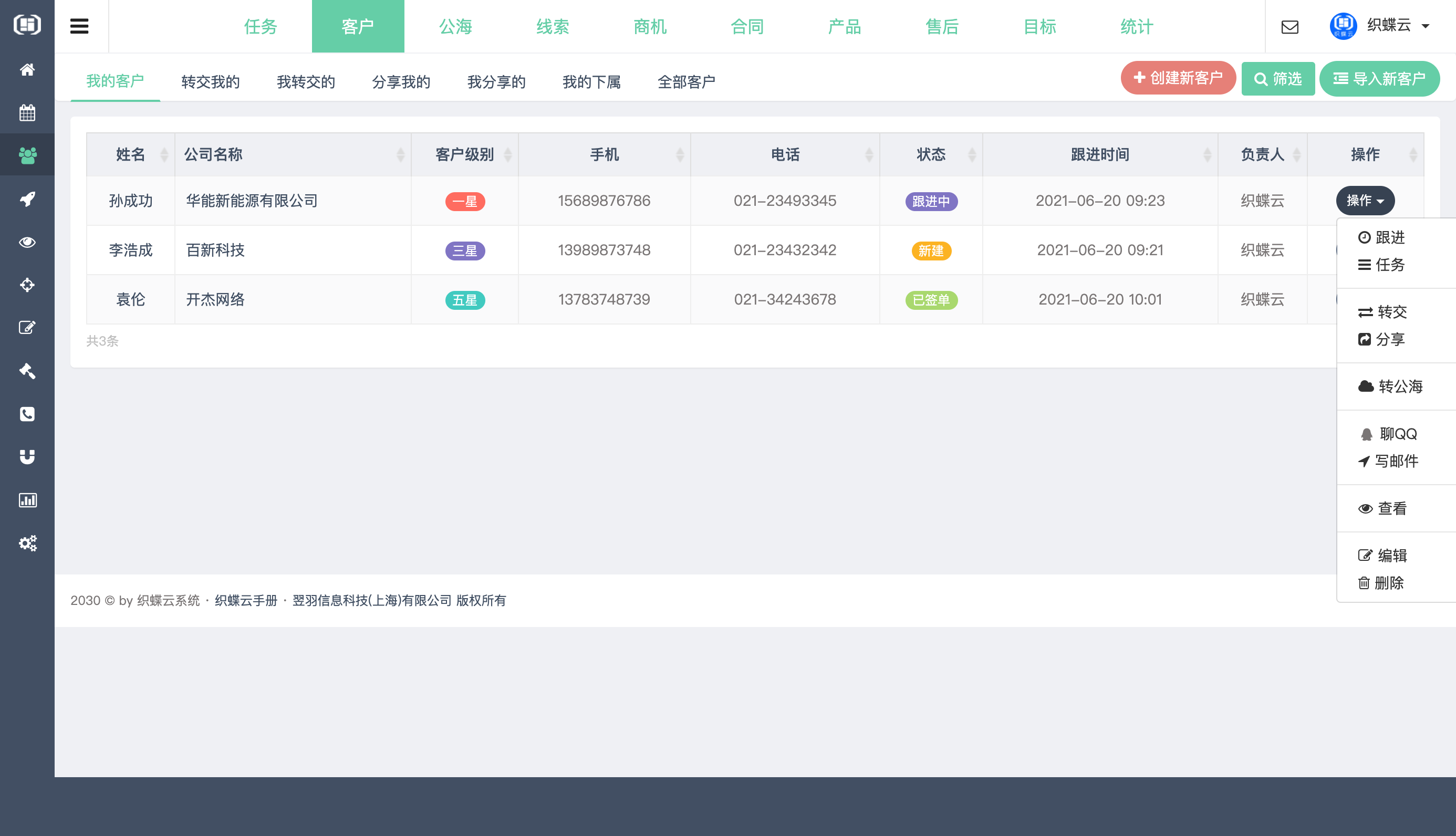Click the sort arrows on the 跟进时间 column

[x=1207, y=154]
